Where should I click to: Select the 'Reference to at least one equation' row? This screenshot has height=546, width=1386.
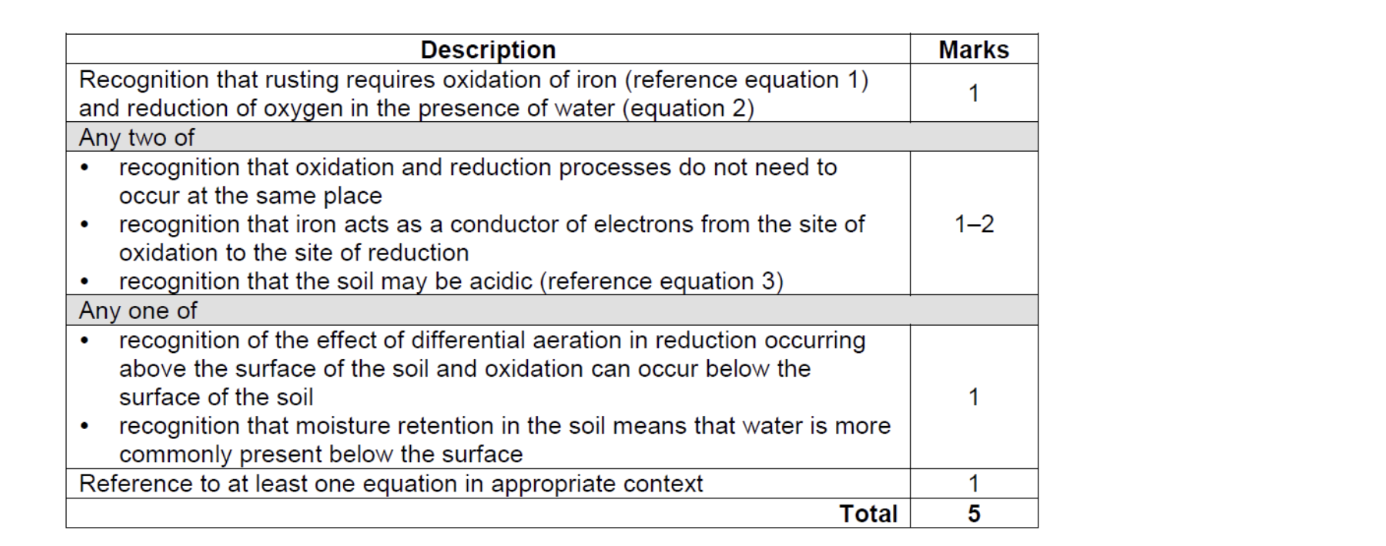[x=391, y=484]
